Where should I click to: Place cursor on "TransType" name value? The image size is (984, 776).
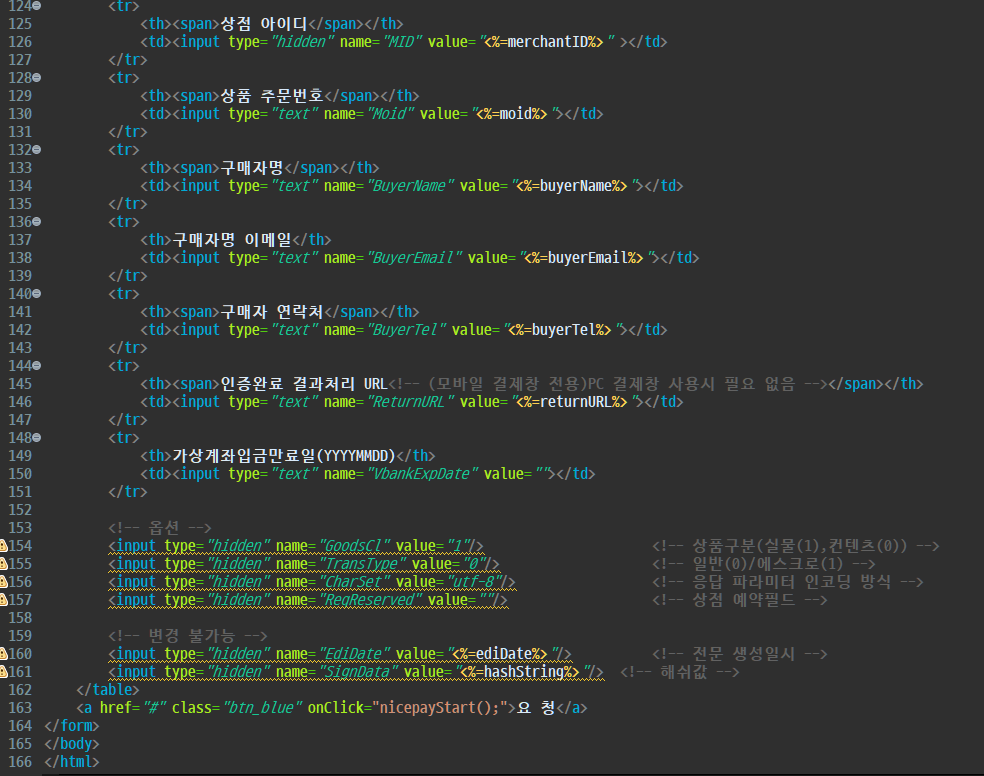point(363,564)
